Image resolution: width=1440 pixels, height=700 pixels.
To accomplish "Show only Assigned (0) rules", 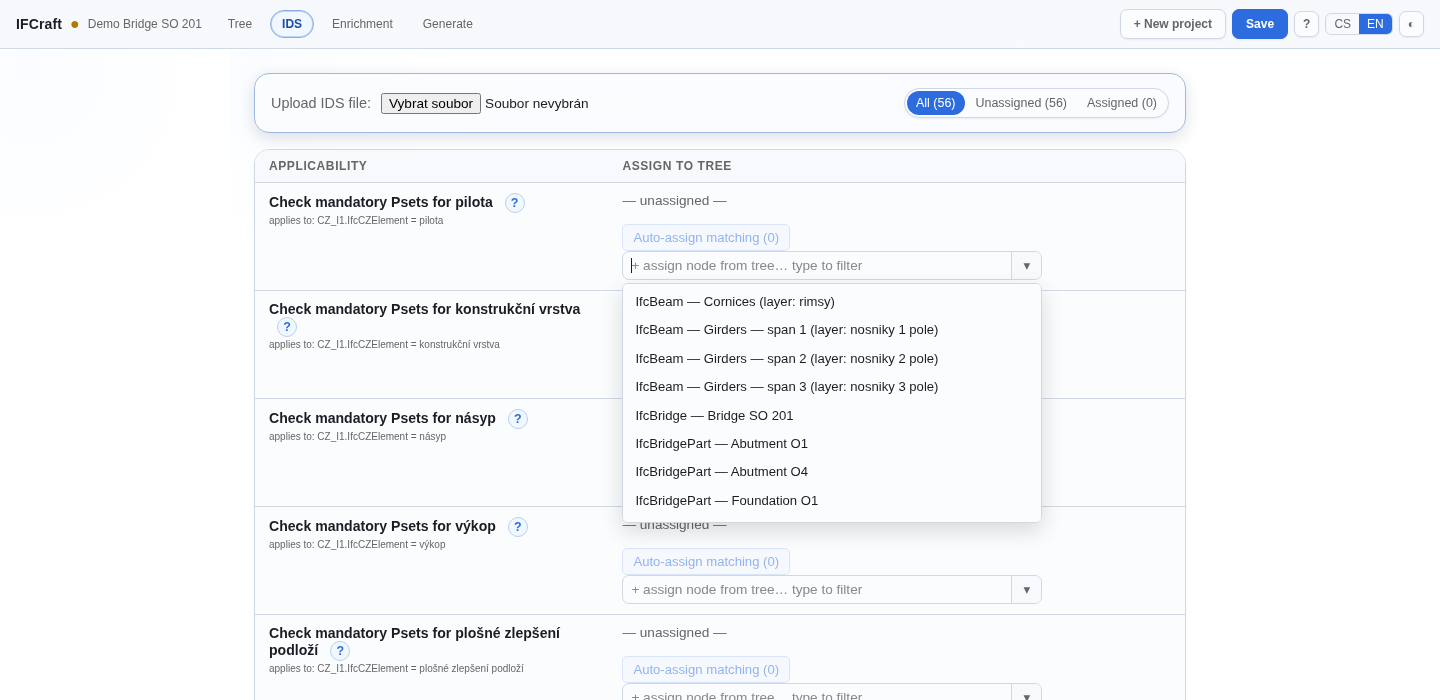I will [x=1122, y=103].
